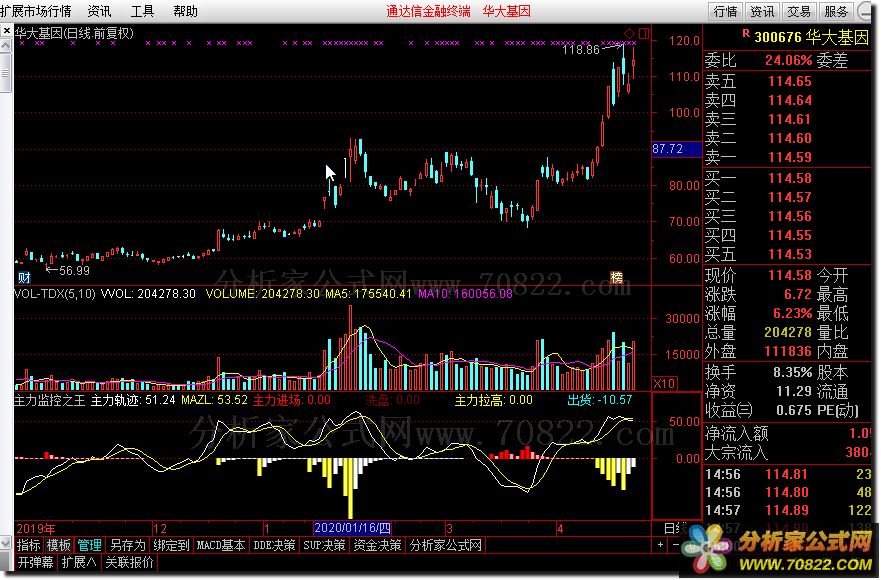This screenshot has width=881, height=580.
Task: Click the 资讯 button at top right
Action: point(762,11)
